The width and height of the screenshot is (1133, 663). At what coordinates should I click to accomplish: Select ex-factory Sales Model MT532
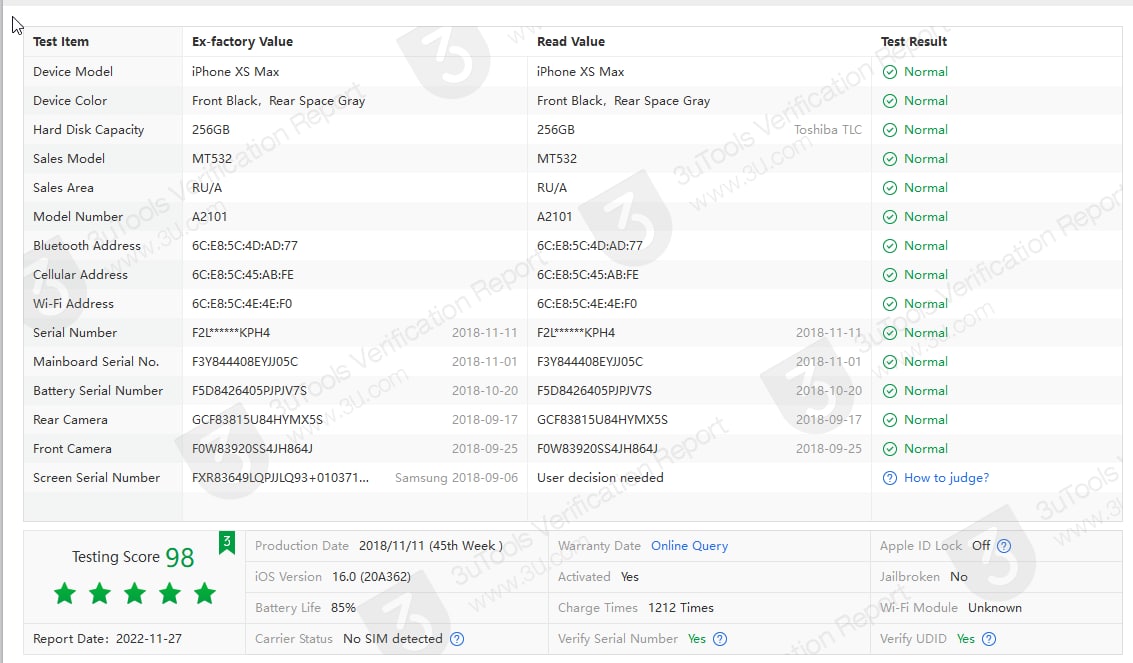coord(212,159)
